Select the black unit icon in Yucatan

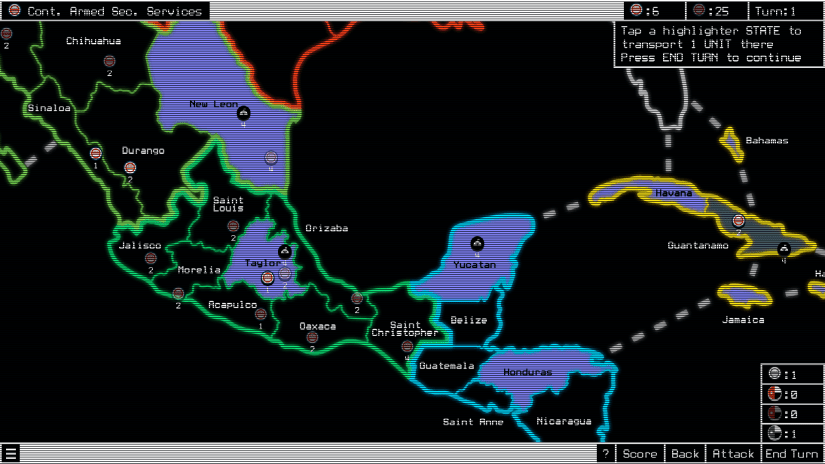pos(477,244)
